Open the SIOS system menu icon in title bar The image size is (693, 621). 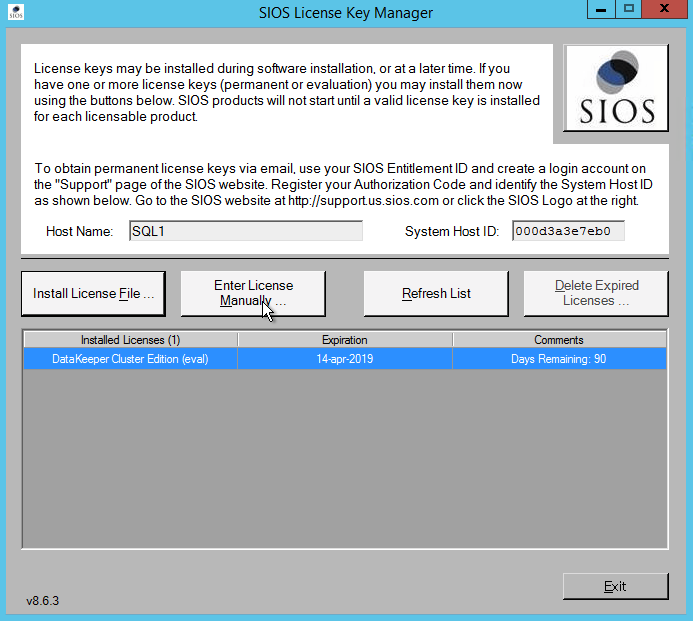(x=15, y=12)
